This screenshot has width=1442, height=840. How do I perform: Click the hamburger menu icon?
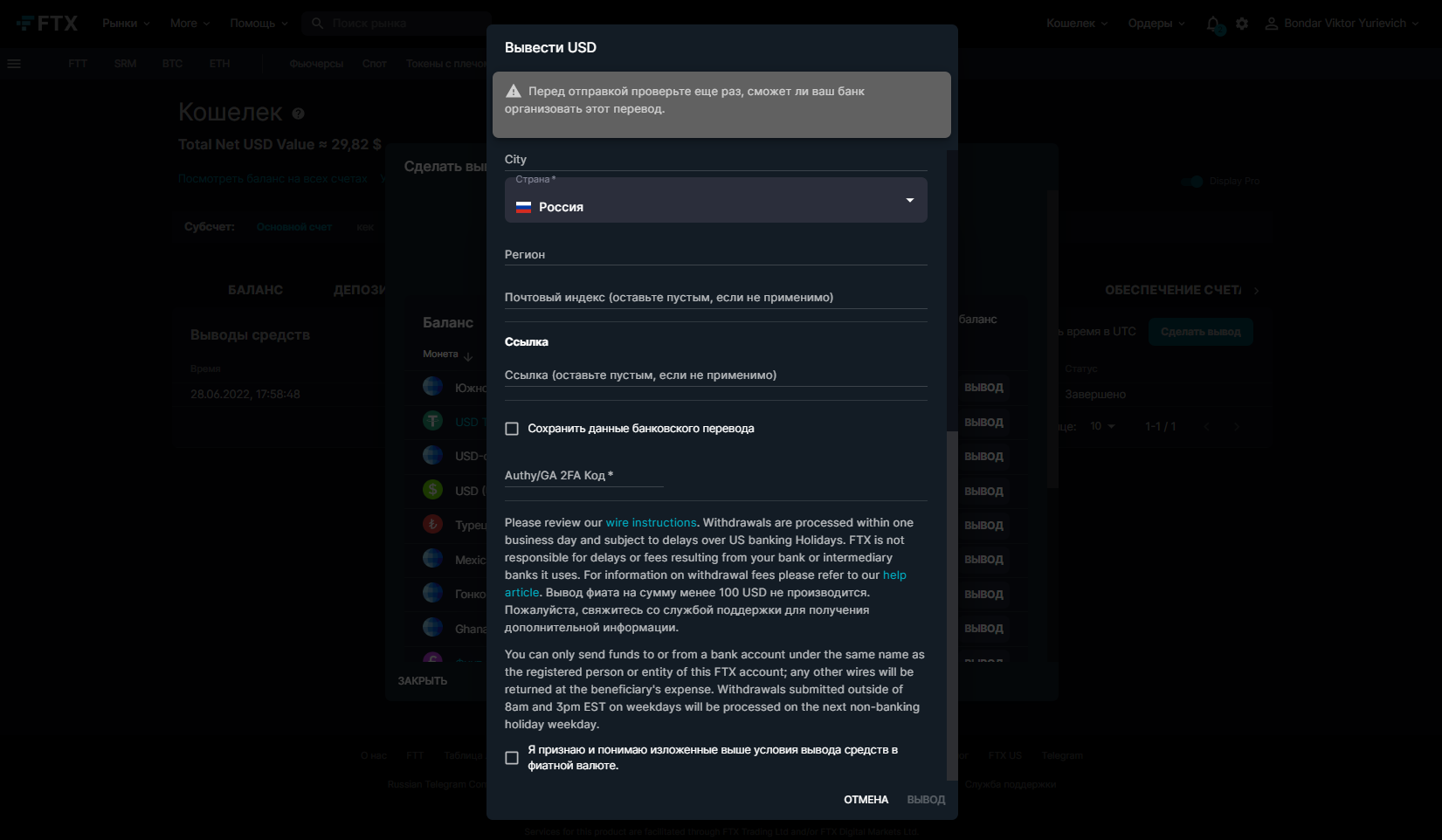tap(14, 64)
